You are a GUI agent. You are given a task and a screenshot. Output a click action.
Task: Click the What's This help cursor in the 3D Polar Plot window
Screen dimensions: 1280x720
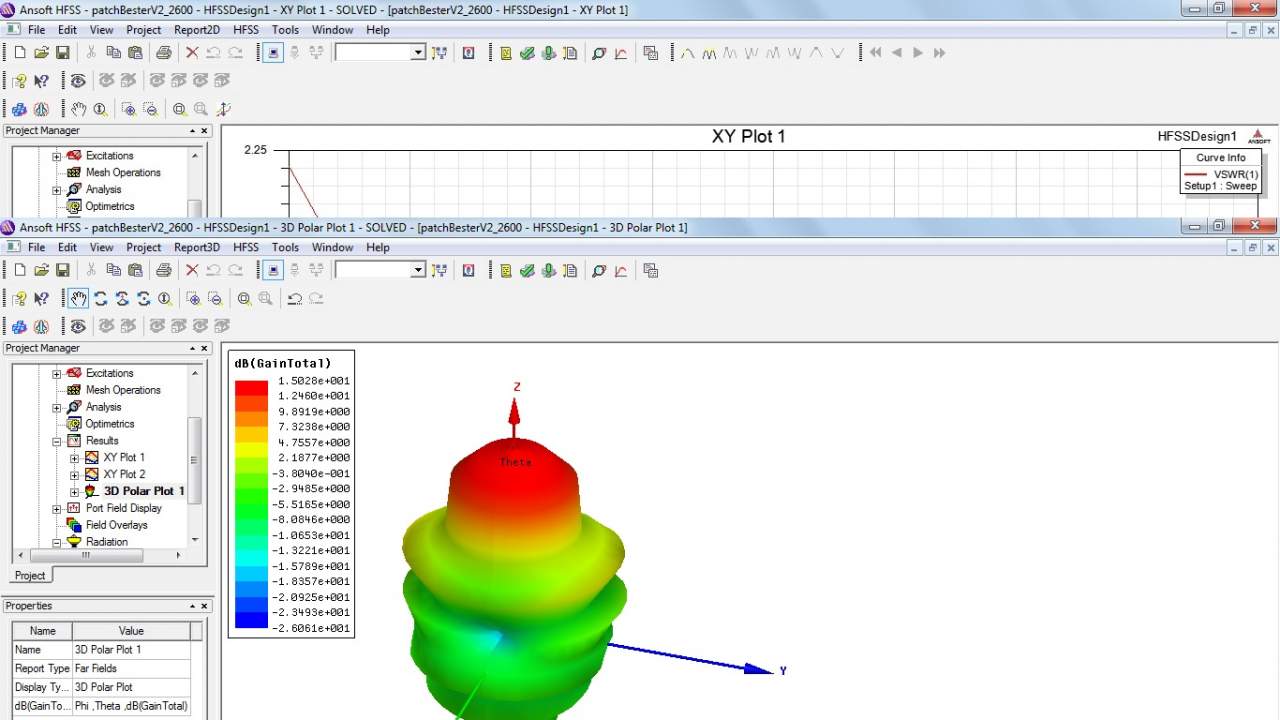pyautogui.click(x=41, y=298)
